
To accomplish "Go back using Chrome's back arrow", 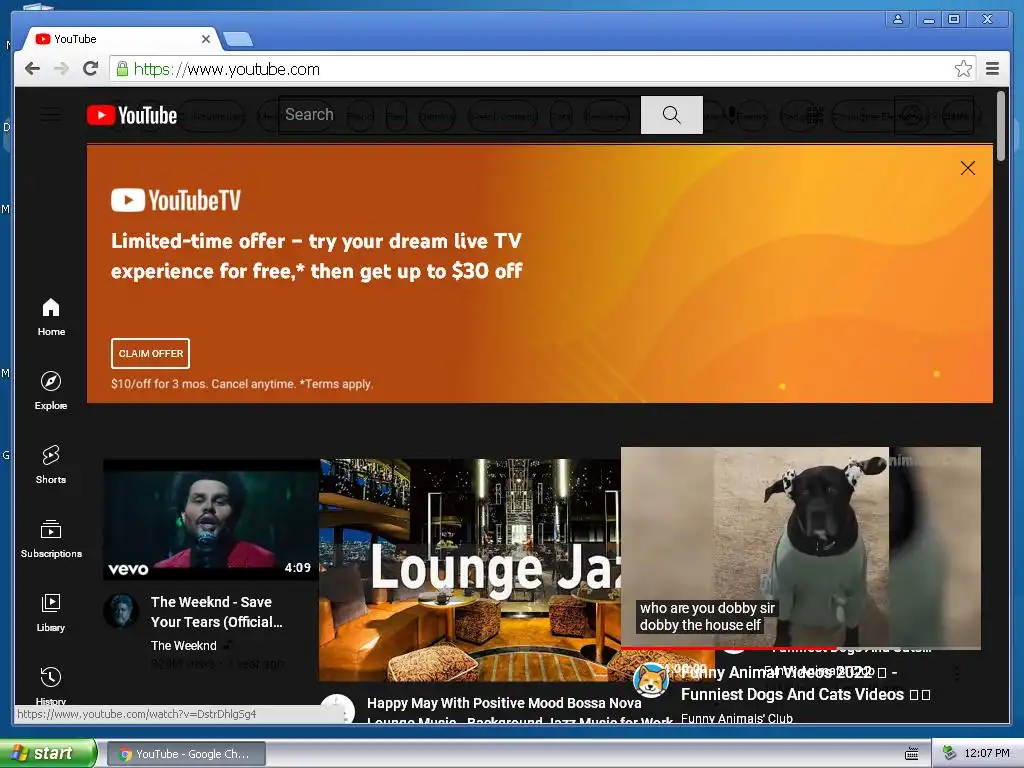I will (x=32, y=69).
